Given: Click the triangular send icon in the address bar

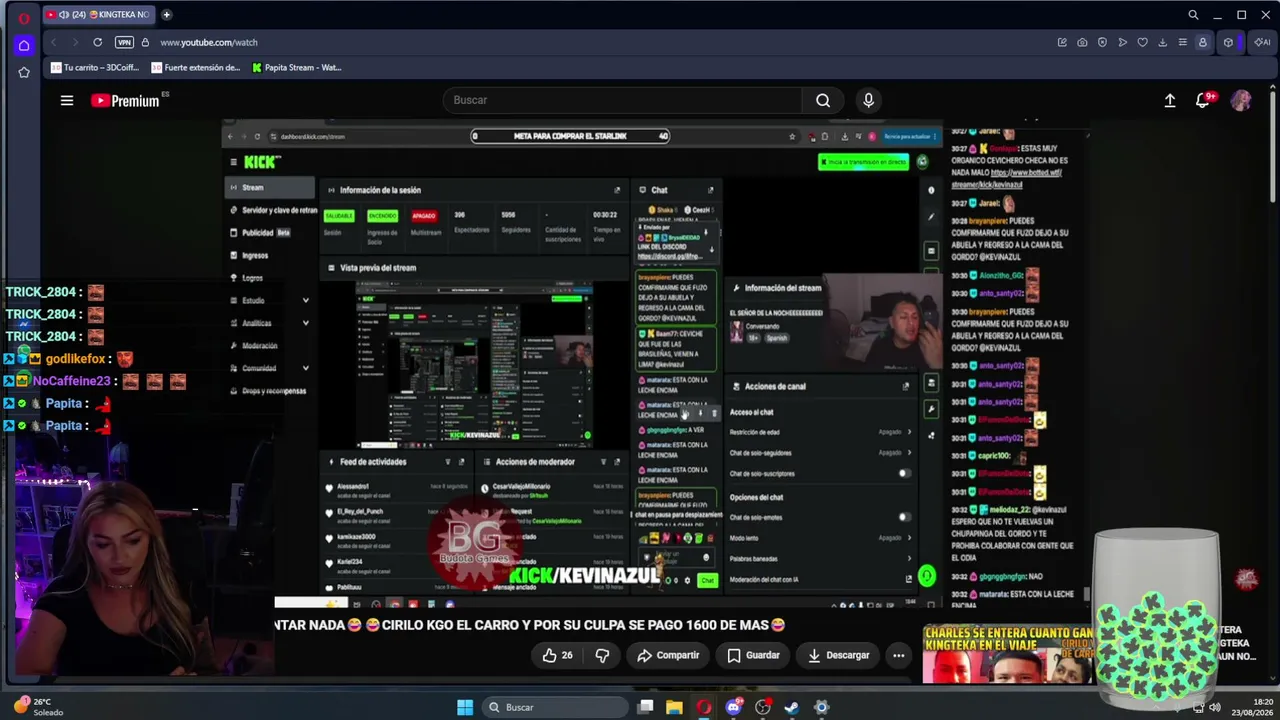Looking at the screenshot, I should [x=1122, y=42].
